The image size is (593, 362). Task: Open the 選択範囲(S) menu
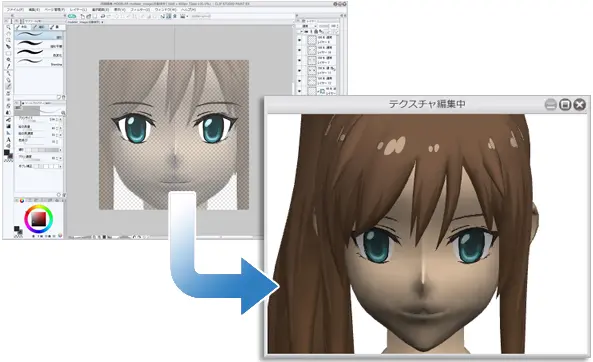pos(100,9)
